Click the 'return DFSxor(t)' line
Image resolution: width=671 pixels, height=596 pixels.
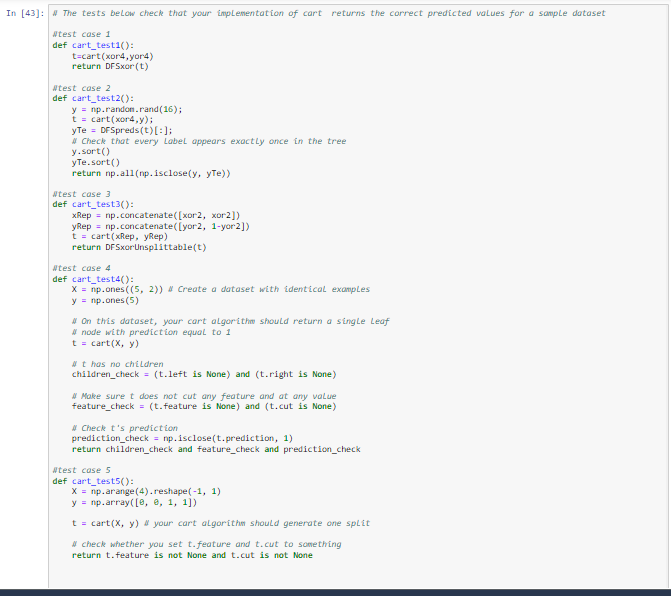click(110, 66)
